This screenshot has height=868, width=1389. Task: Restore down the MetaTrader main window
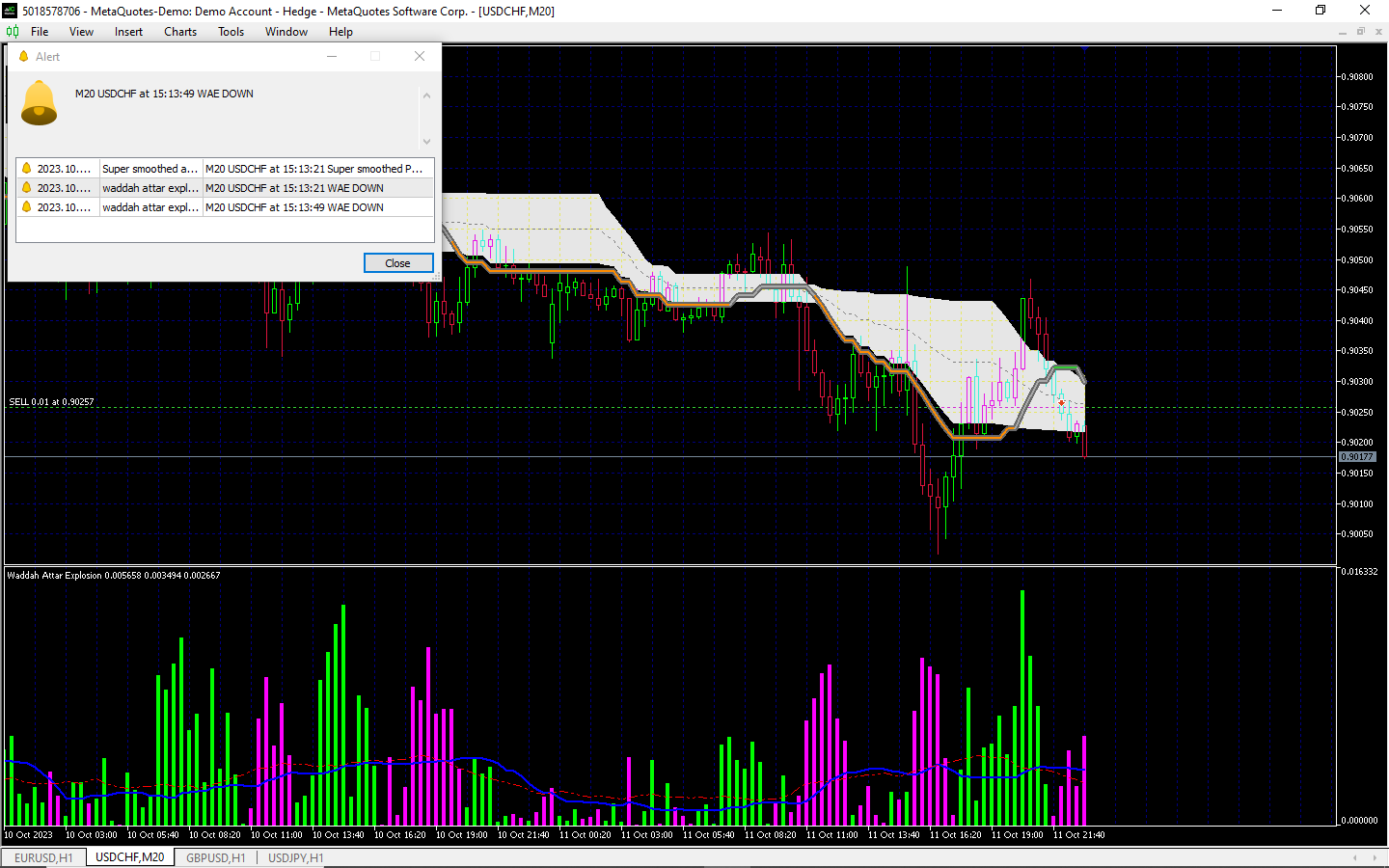coord(1321,11)
